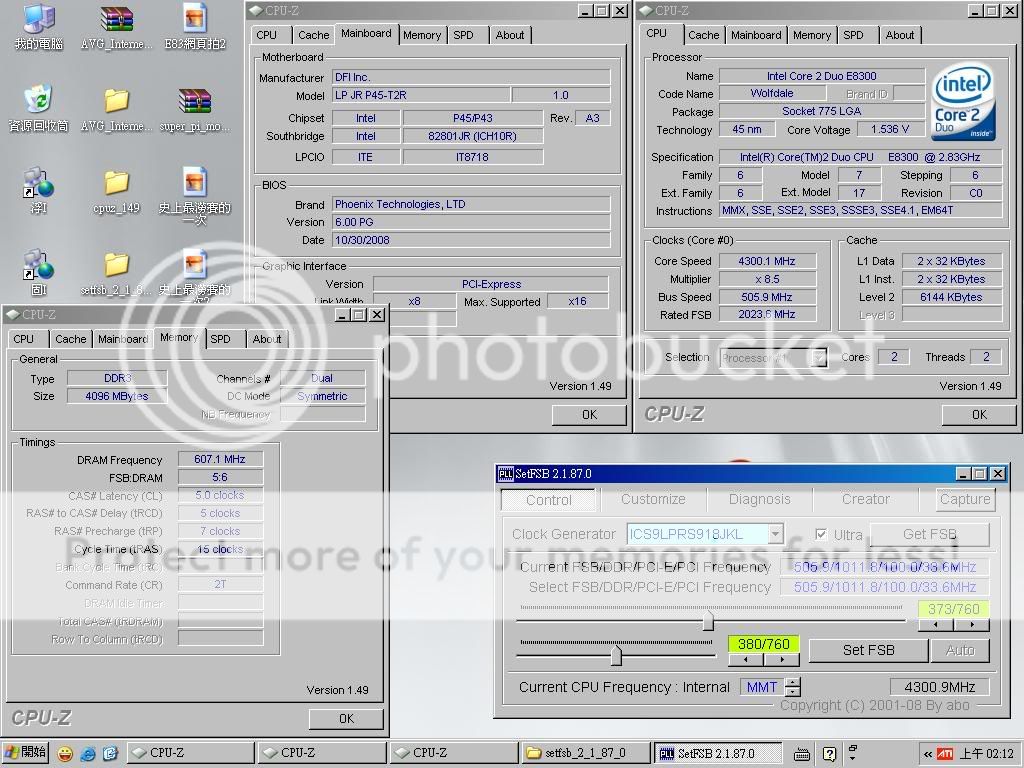1024x768 pixels.
Task: Open the Creator tab in SetFSB
Action: tap(865, 500)
